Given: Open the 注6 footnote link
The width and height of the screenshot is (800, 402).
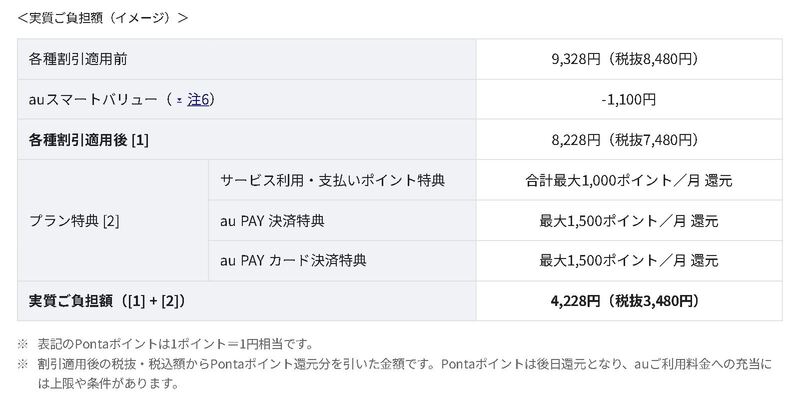Looking at the screenshot, I should pyautogui.click(x=198, y=99).
